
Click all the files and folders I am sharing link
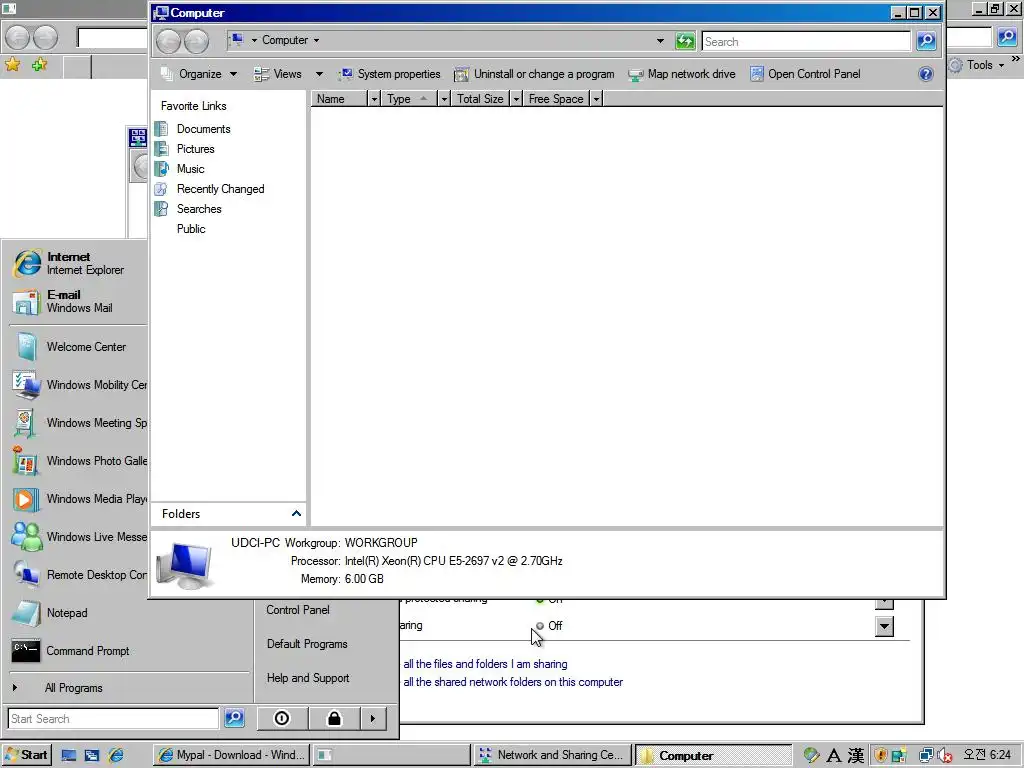point(485,664)
